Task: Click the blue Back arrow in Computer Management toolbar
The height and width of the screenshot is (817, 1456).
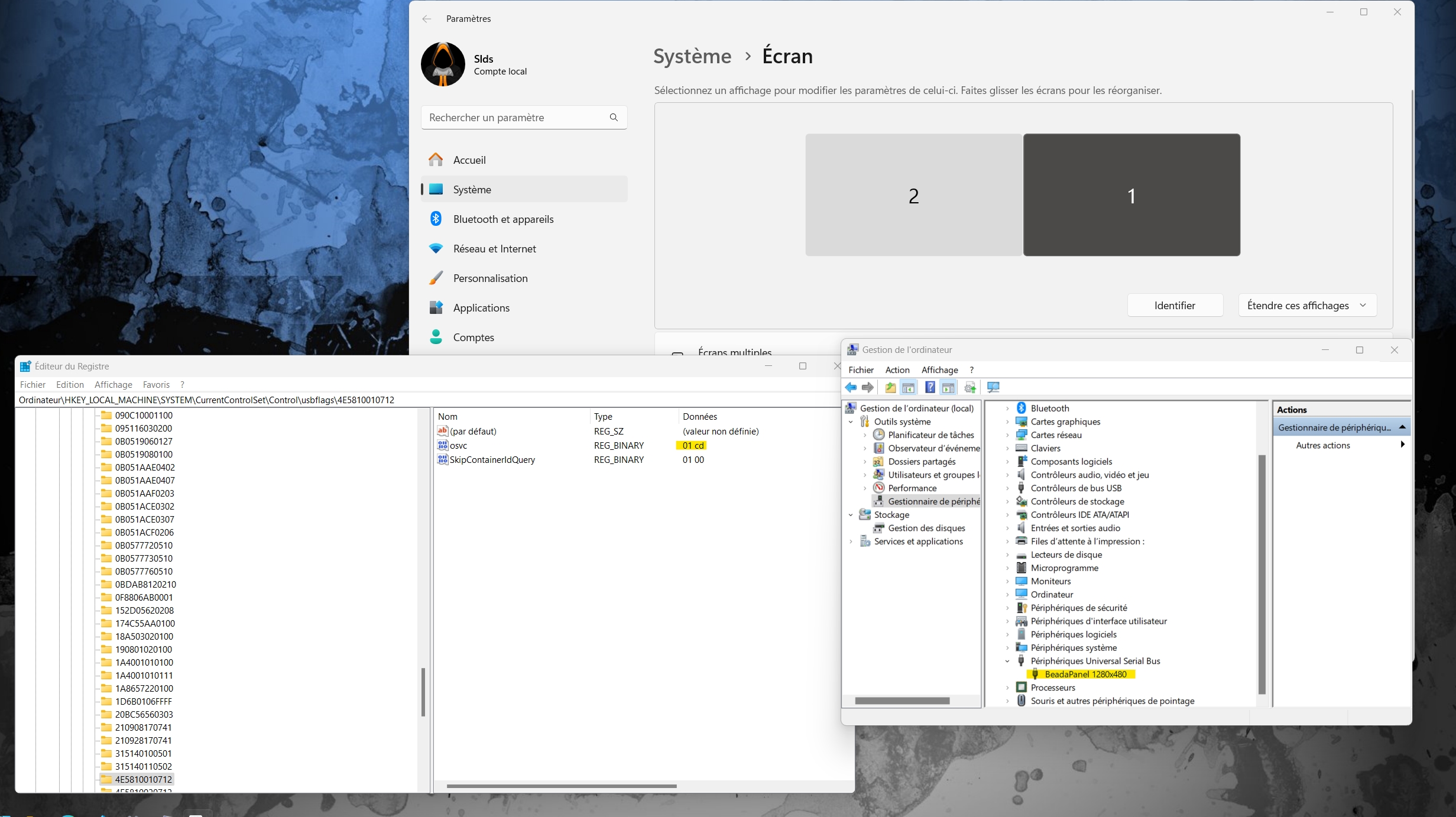Action: pos(851,387)
